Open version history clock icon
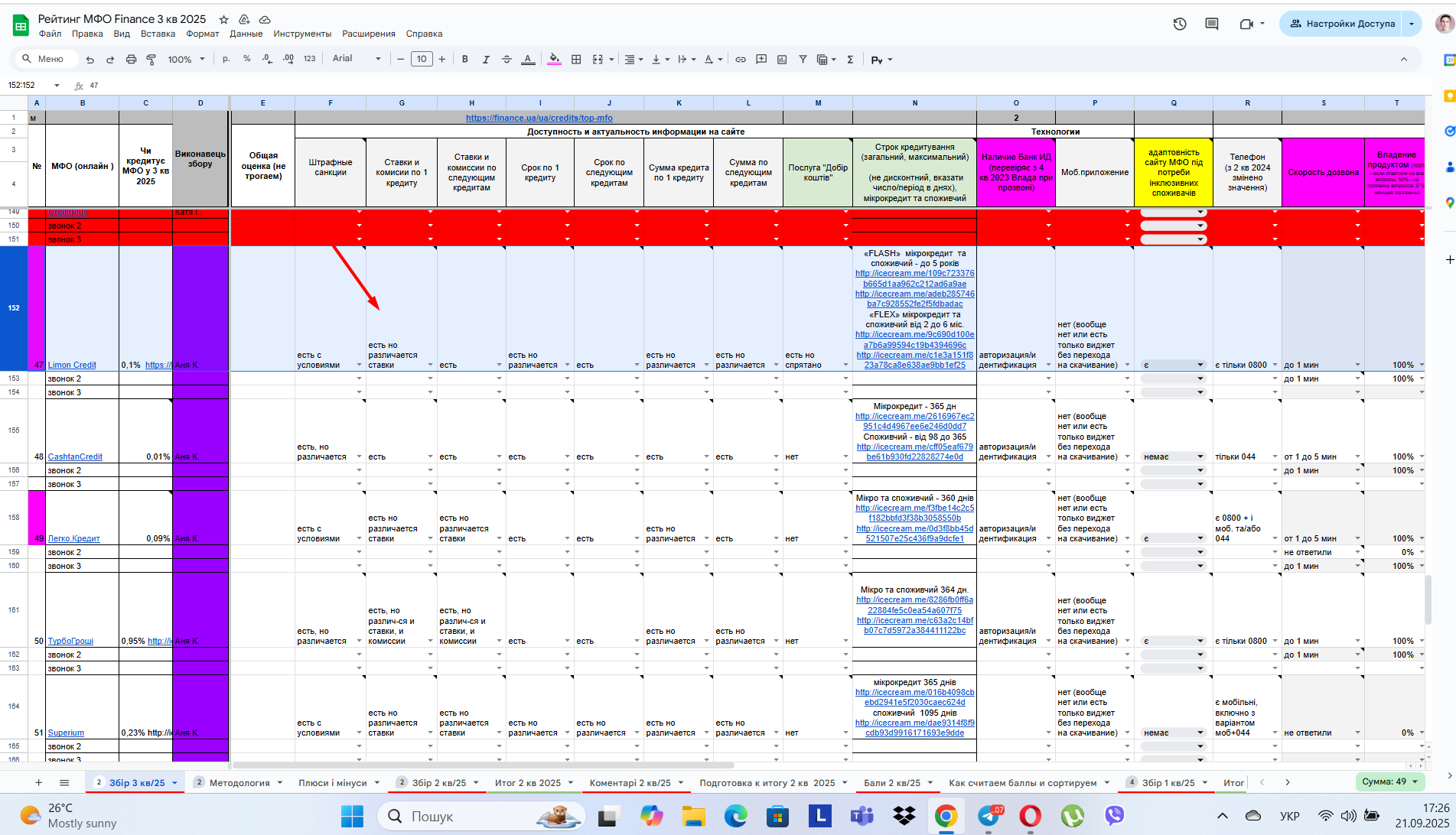Screen dimensions: 1456x835 [x=1180, y=24]
